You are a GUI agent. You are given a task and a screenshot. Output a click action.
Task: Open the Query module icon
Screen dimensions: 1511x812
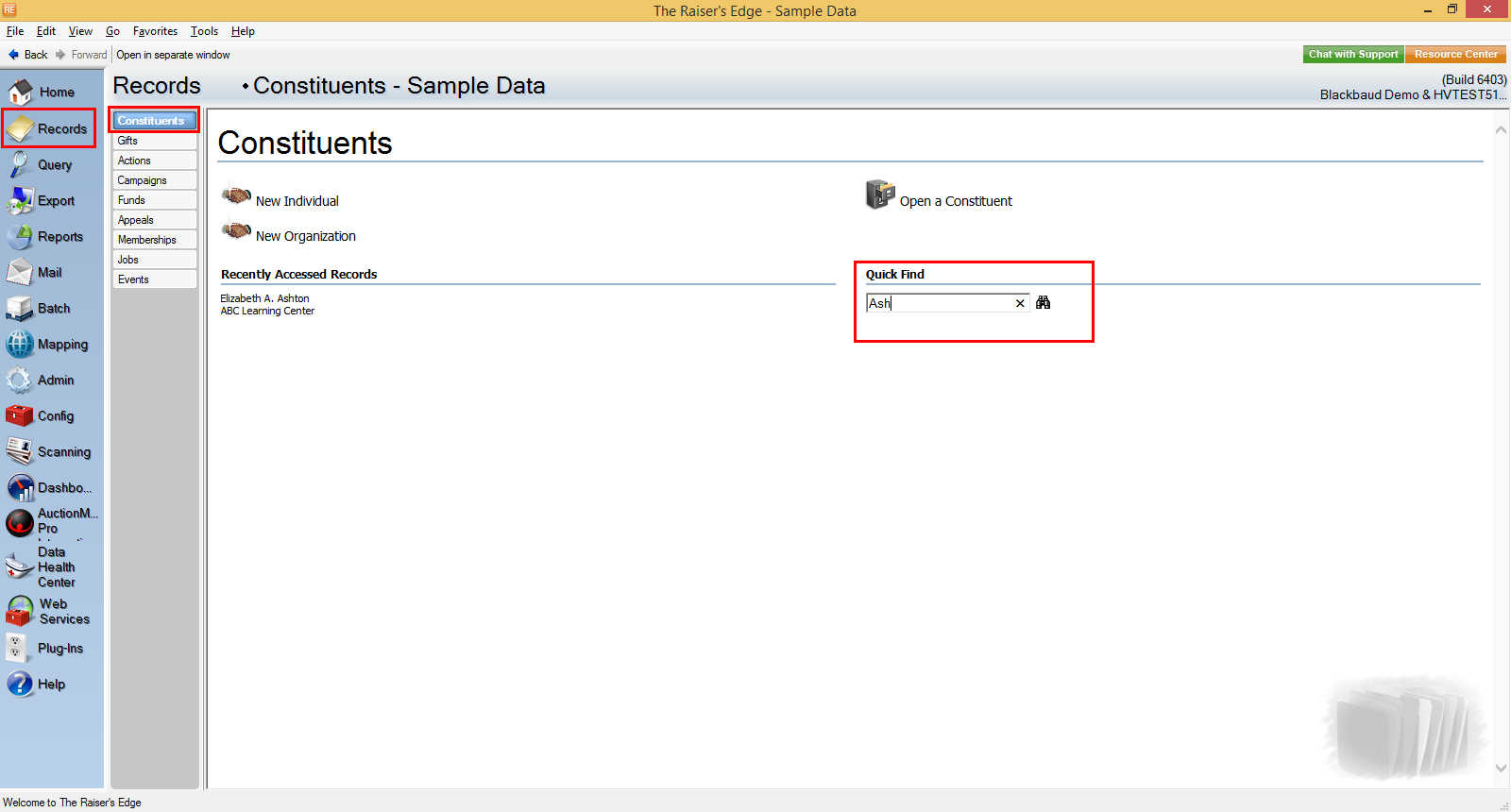point(19,165)
